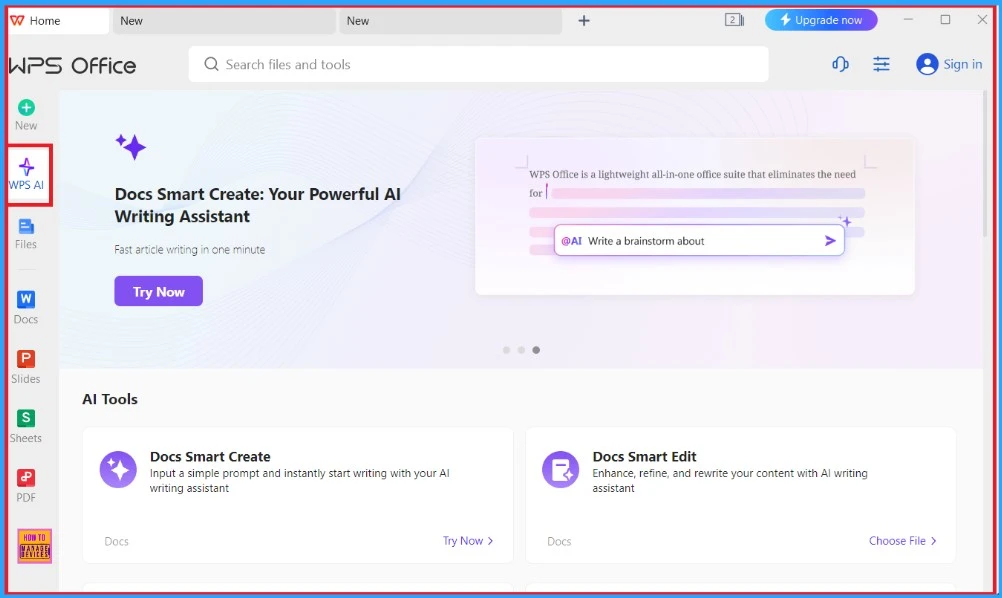Switch to the first New tab

pyautogui.click(x=224, y=20)
